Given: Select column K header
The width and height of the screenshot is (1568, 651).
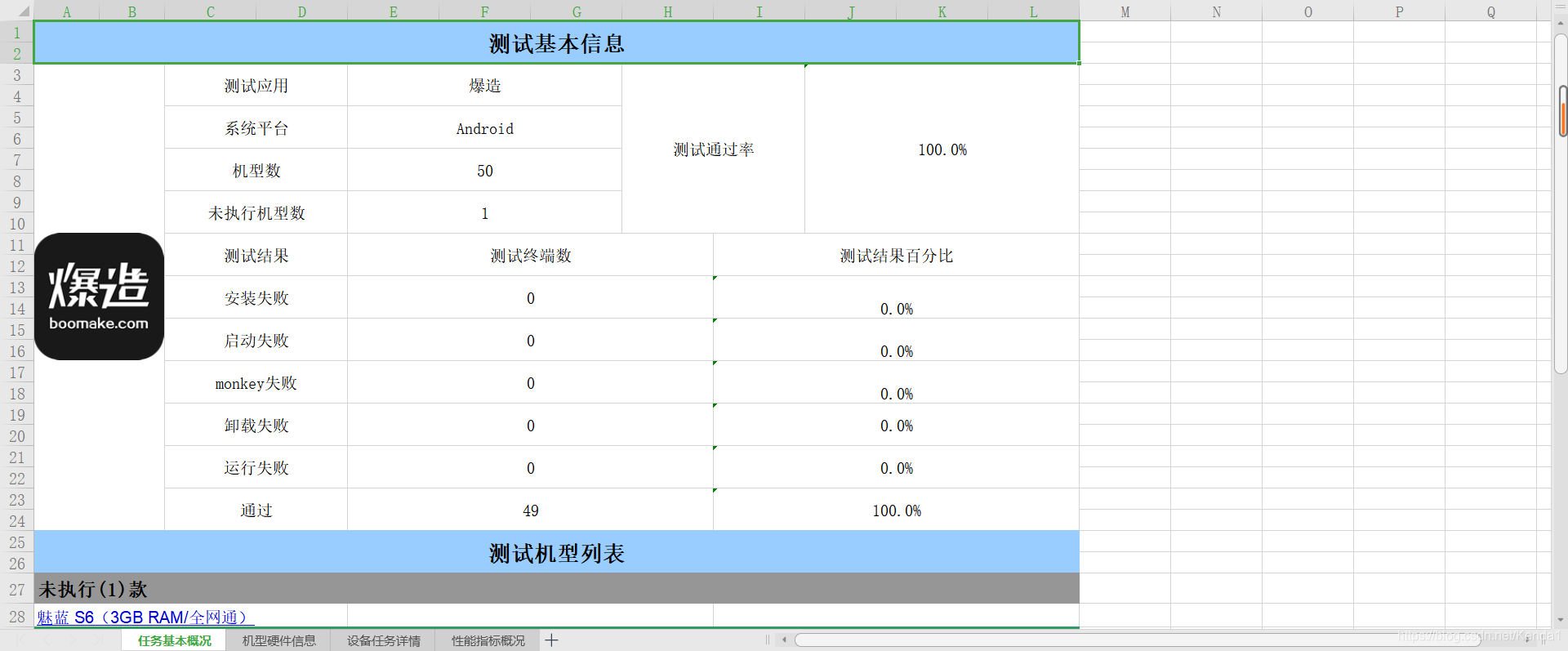Looking at the screenshot, I should pyautogui.click(x=942, y=11).
